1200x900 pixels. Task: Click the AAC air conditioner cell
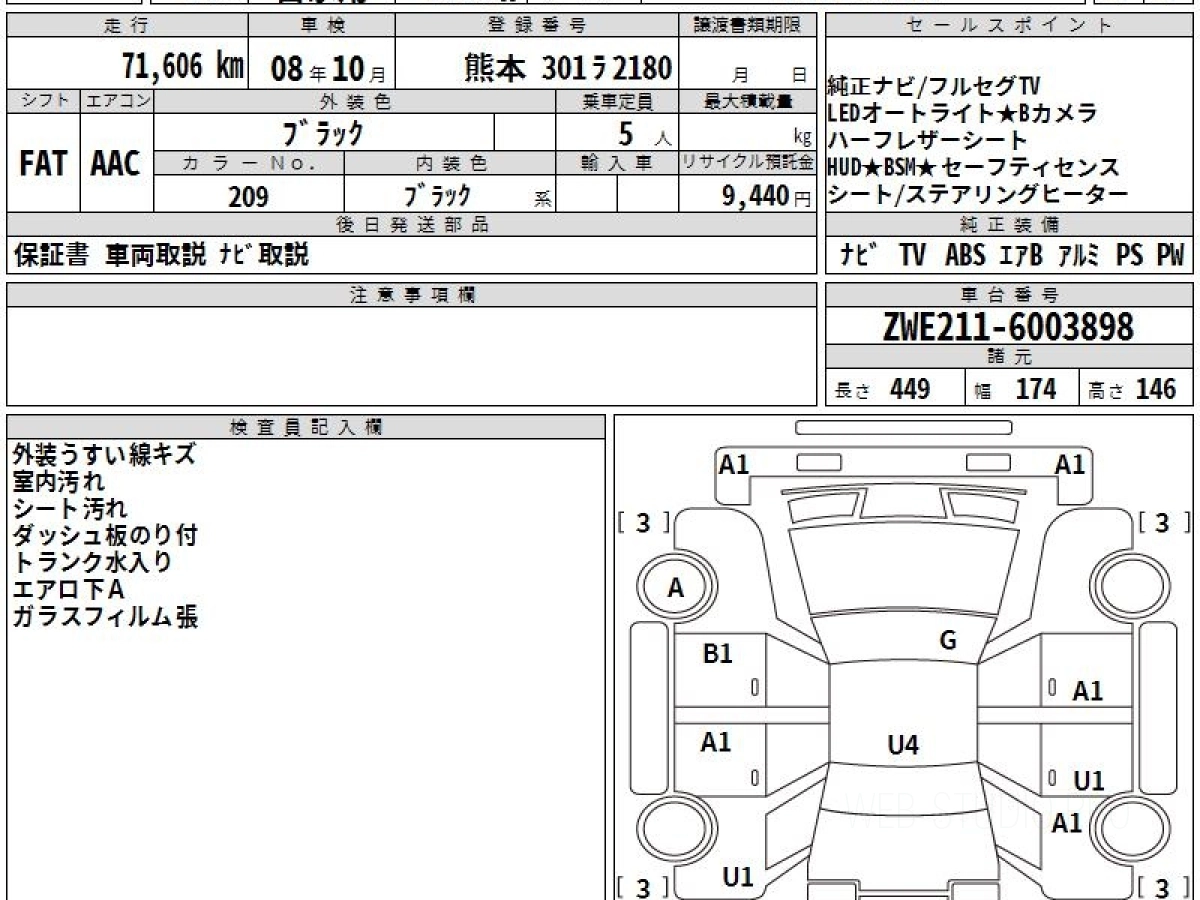click(116, 164)
